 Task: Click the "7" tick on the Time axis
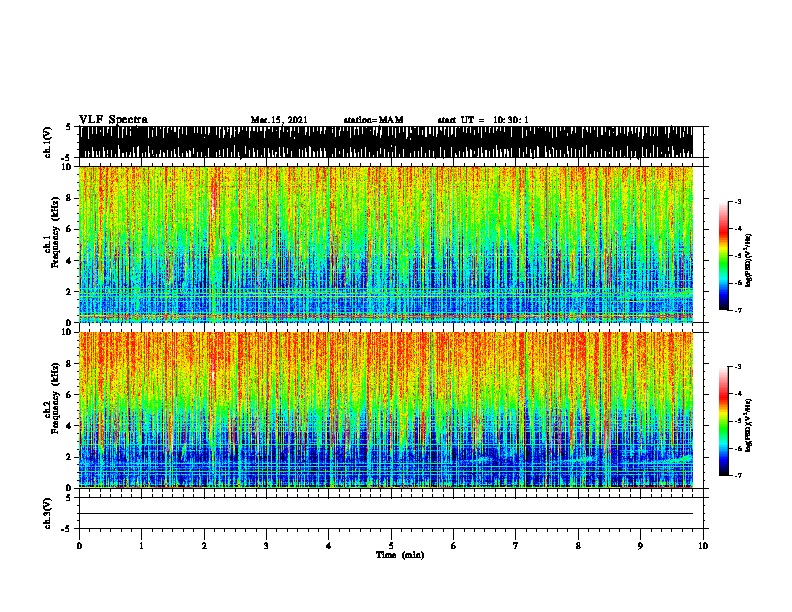pos(516,546)
